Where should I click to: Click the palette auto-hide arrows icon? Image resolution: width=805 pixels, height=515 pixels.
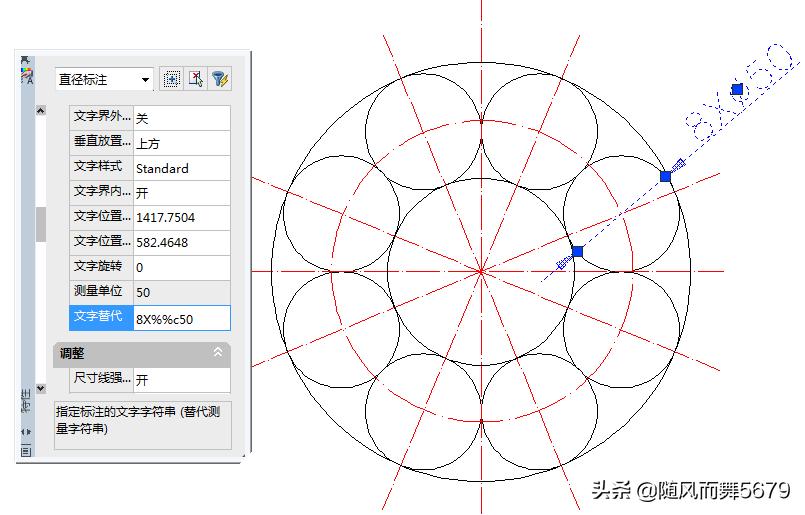point(26,432)
